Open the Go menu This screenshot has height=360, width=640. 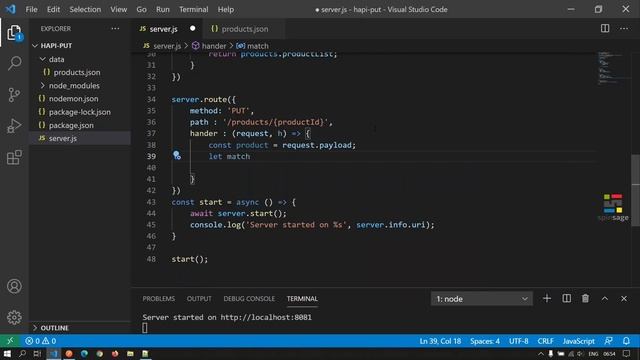tap(141, 9)
